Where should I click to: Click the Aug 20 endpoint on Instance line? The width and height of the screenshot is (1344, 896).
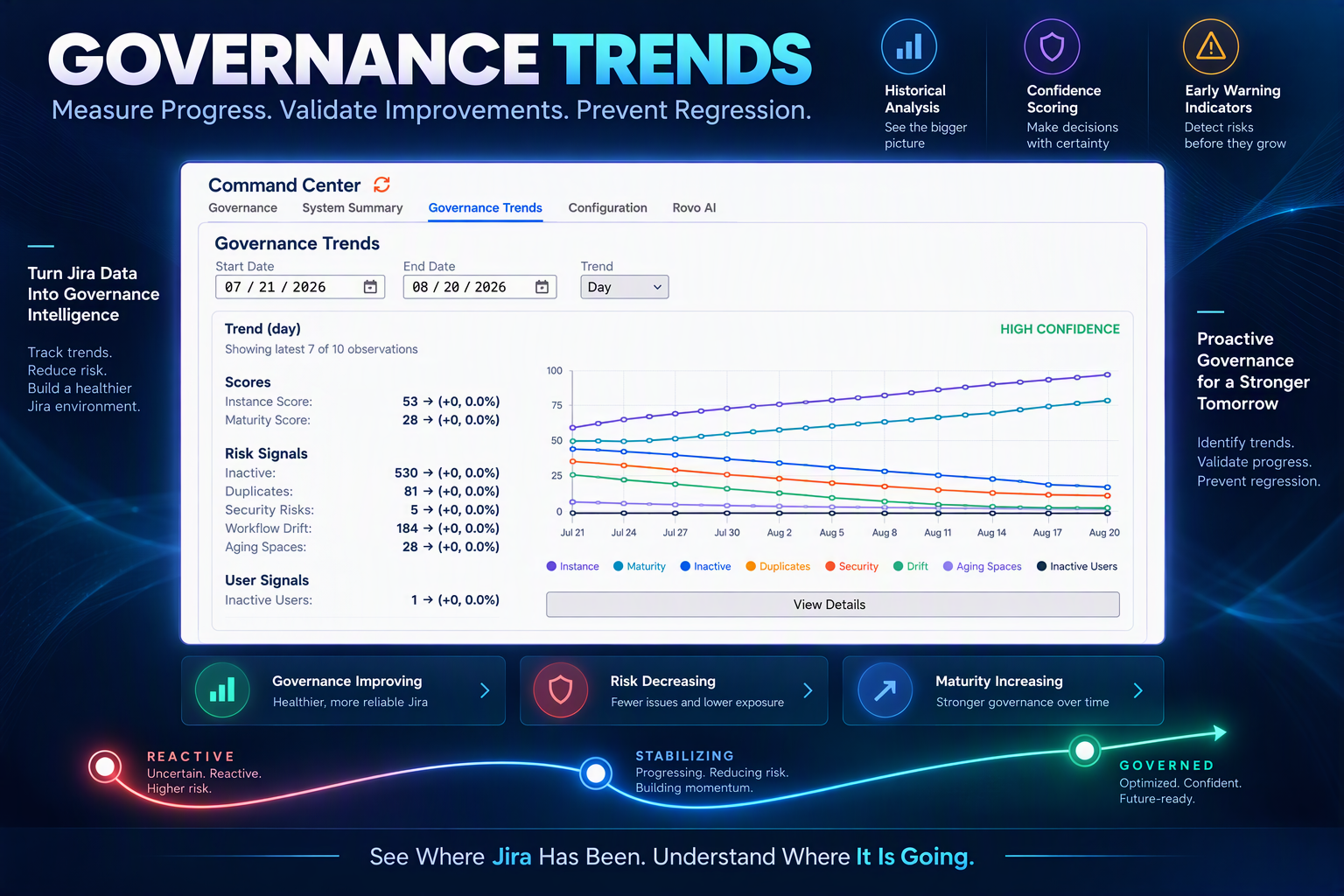point(1108,374)
